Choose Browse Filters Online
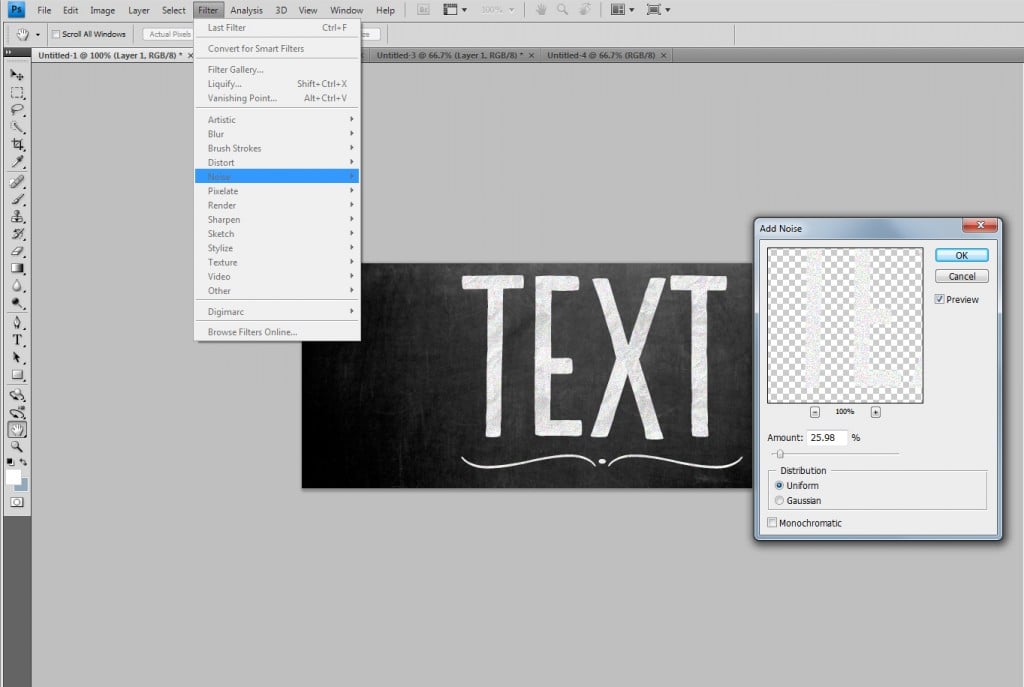Screen dimensions: 1024x687 click(x=277, y=332)
